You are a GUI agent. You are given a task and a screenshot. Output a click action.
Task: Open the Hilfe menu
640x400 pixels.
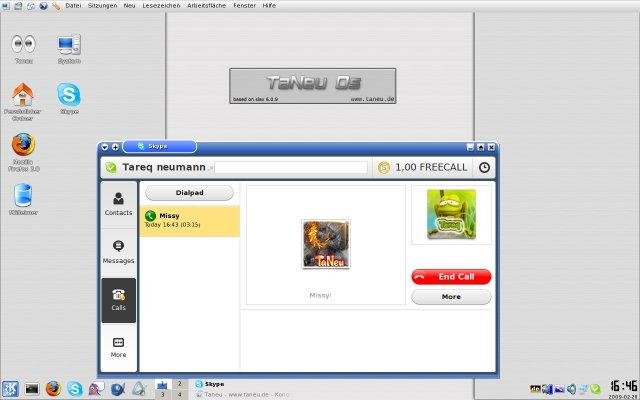269,6
